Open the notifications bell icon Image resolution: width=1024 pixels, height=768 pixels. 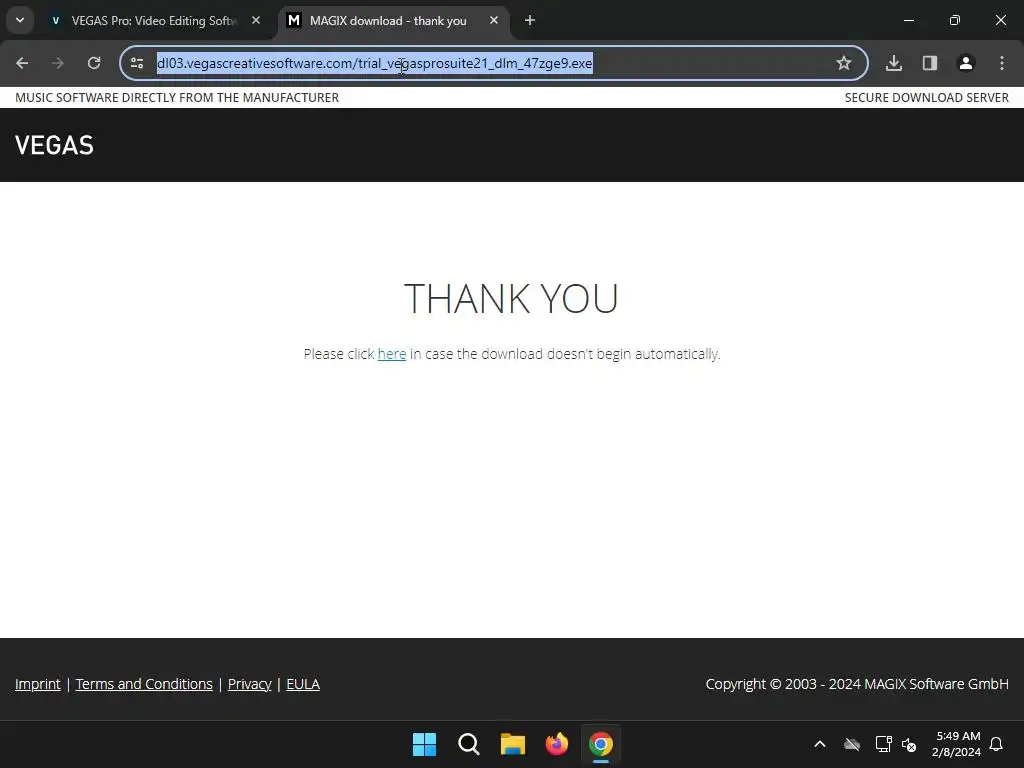(997, 744)
